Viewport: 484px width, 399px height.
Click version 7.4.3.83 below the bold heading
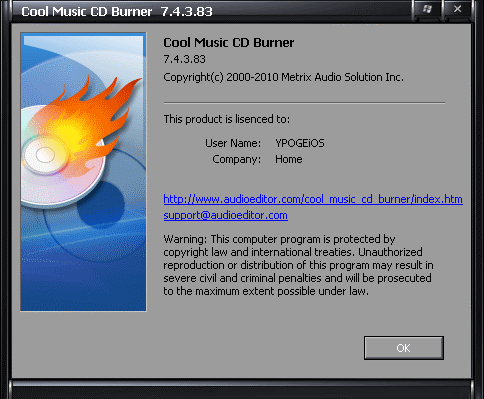click(184, 59)
